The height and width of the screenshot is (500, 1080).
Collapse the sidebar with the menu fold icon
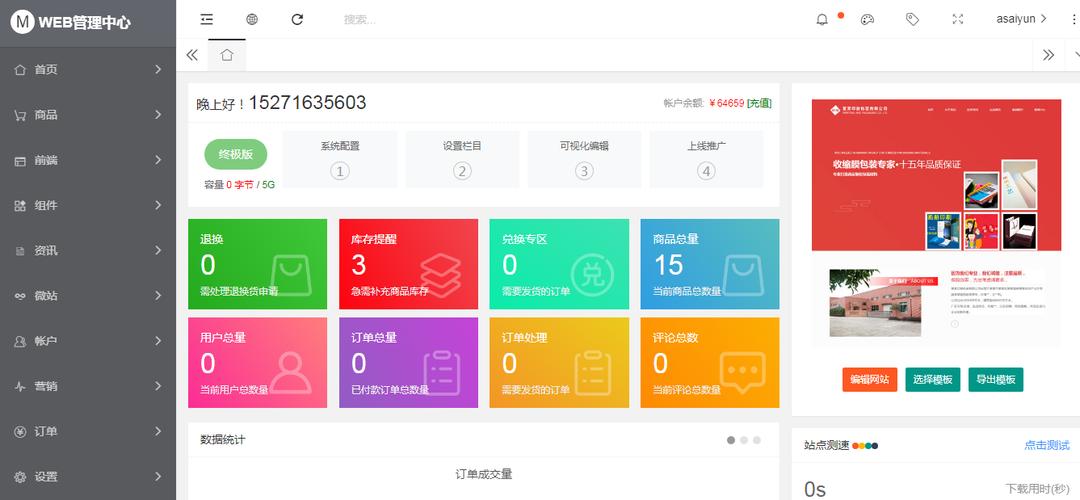coord(206,19)
